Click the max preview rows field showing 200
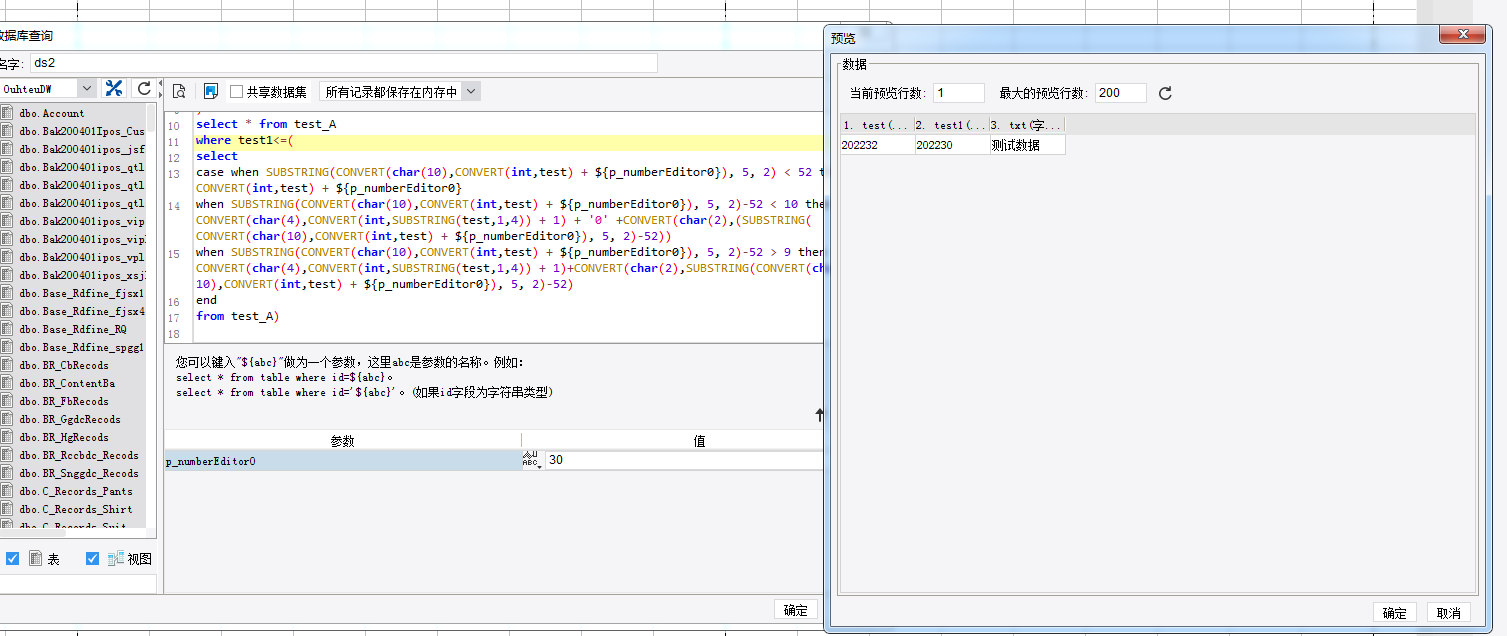This screenshot has width=1507, height=636. [x=1121, y=93]
